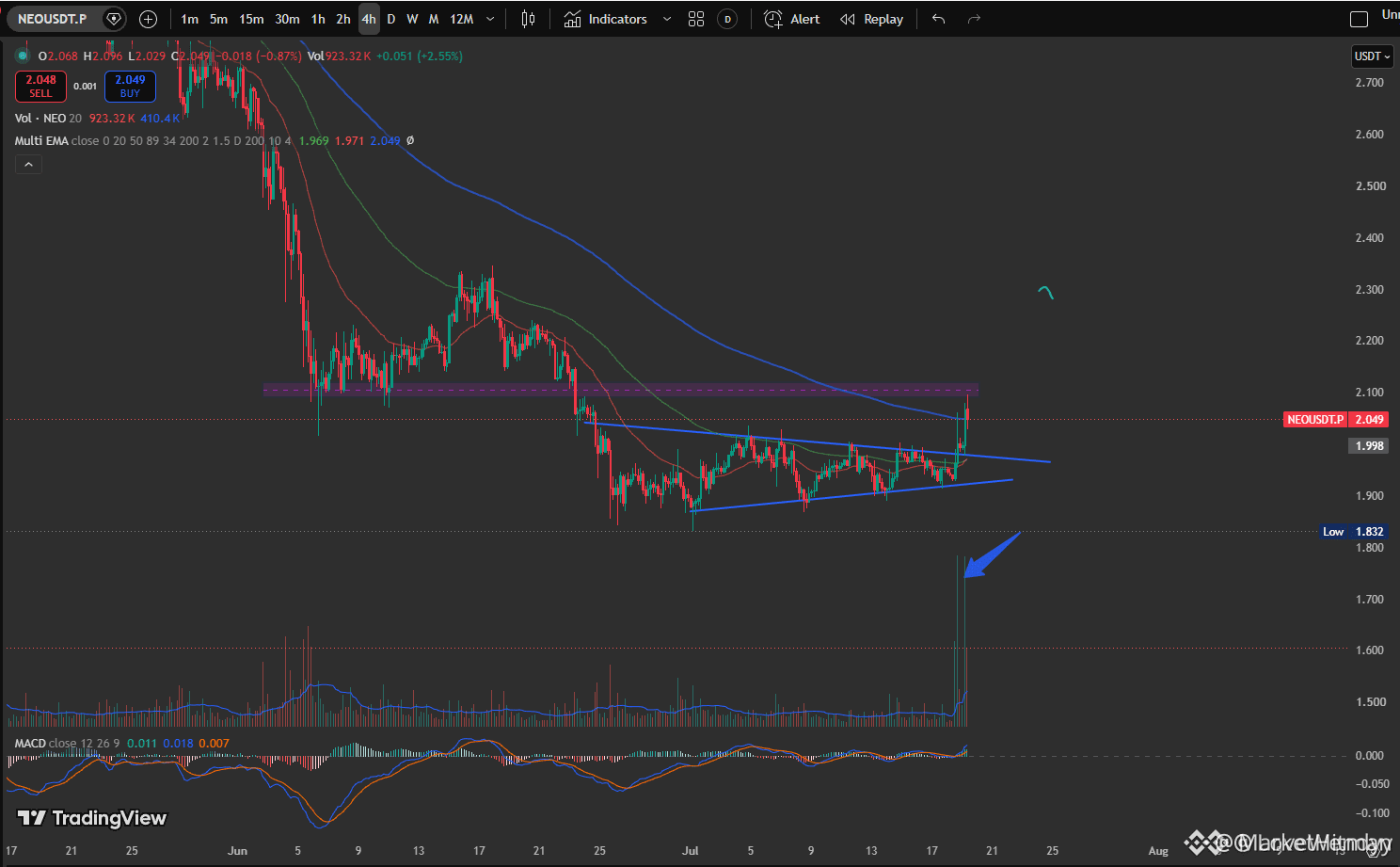Click the TradingView logo
The width and height of the screenshot is (1400, 867).
click(92, 818)
